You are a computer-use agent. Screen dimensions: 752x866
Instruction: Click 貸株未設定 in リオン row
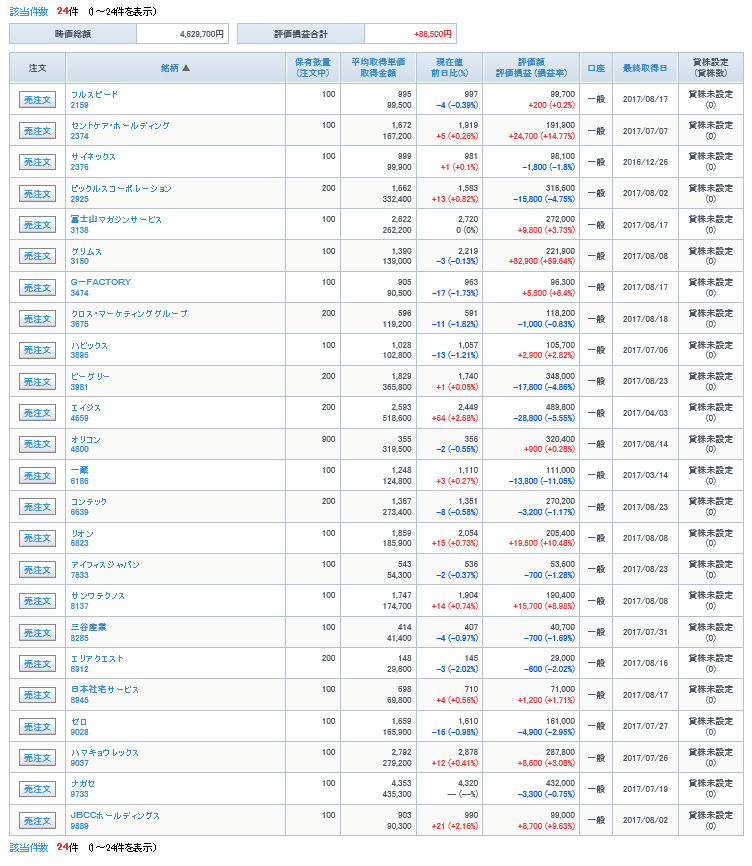(710, 533)
